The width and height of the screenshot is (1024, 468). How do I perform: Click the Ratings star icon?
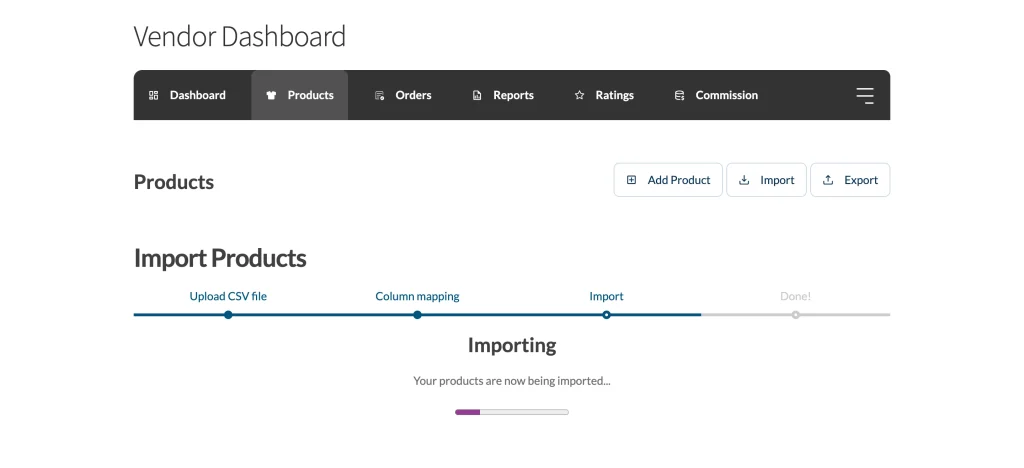tap(579, 95)
